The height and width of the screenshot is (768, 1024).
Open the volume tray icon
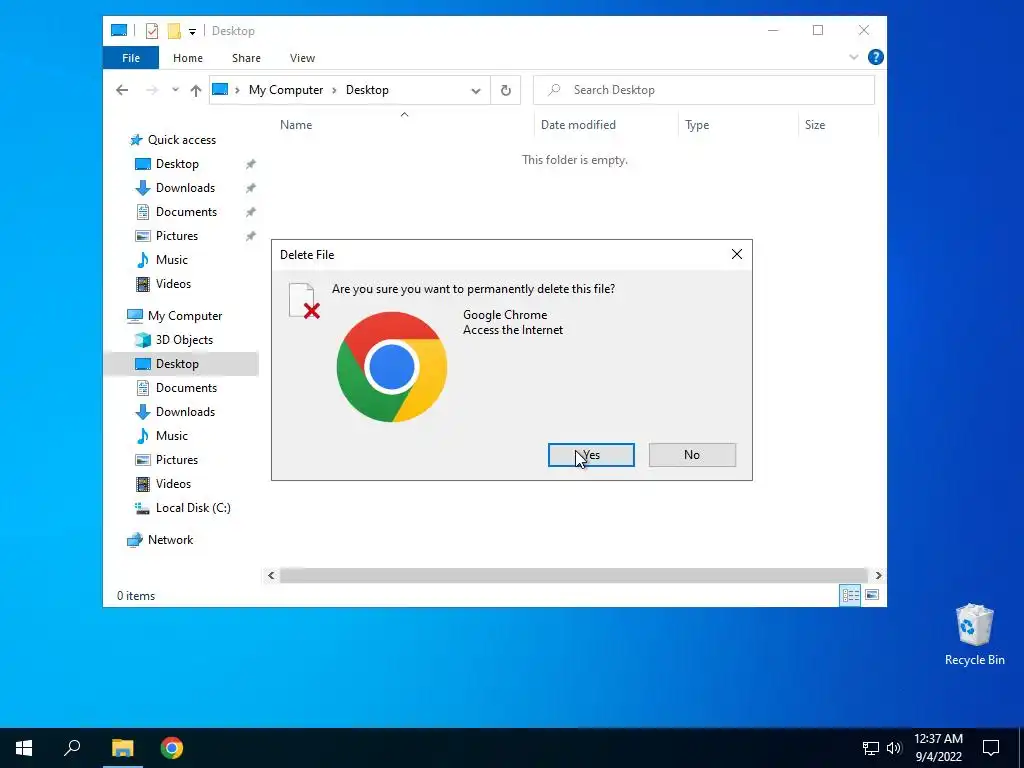tap(894, 748)
